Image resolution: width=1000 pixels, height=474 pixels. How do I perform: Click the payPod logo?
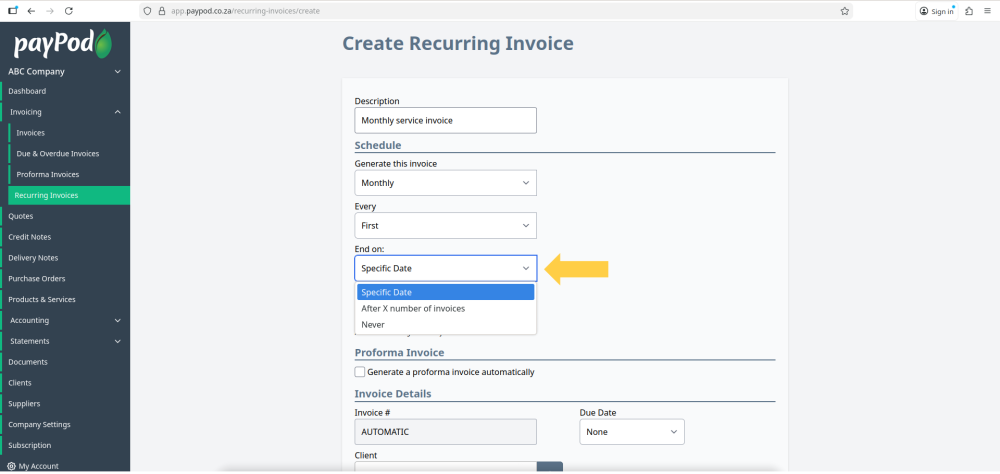point(63,43)
